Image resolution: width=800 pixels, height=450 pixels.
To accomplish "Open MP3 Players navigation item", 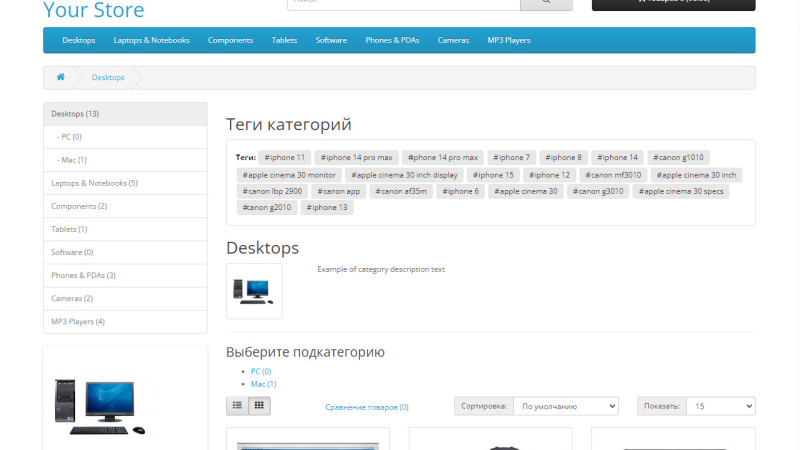I will pos(509,40).
